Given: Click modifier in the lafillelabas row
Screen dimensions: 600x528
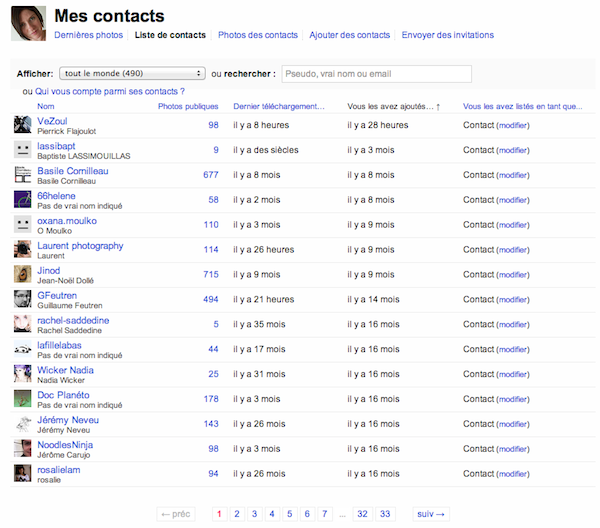Looking at the screenshot, I should 513,349.
